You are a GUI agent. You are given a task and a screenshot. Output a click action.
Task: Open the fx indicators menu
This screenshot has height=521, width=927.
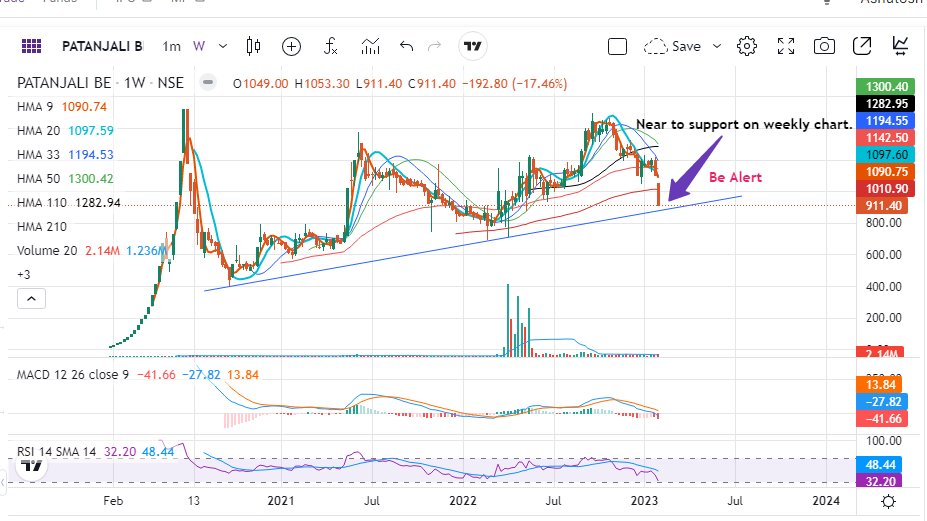pos(330,46)
